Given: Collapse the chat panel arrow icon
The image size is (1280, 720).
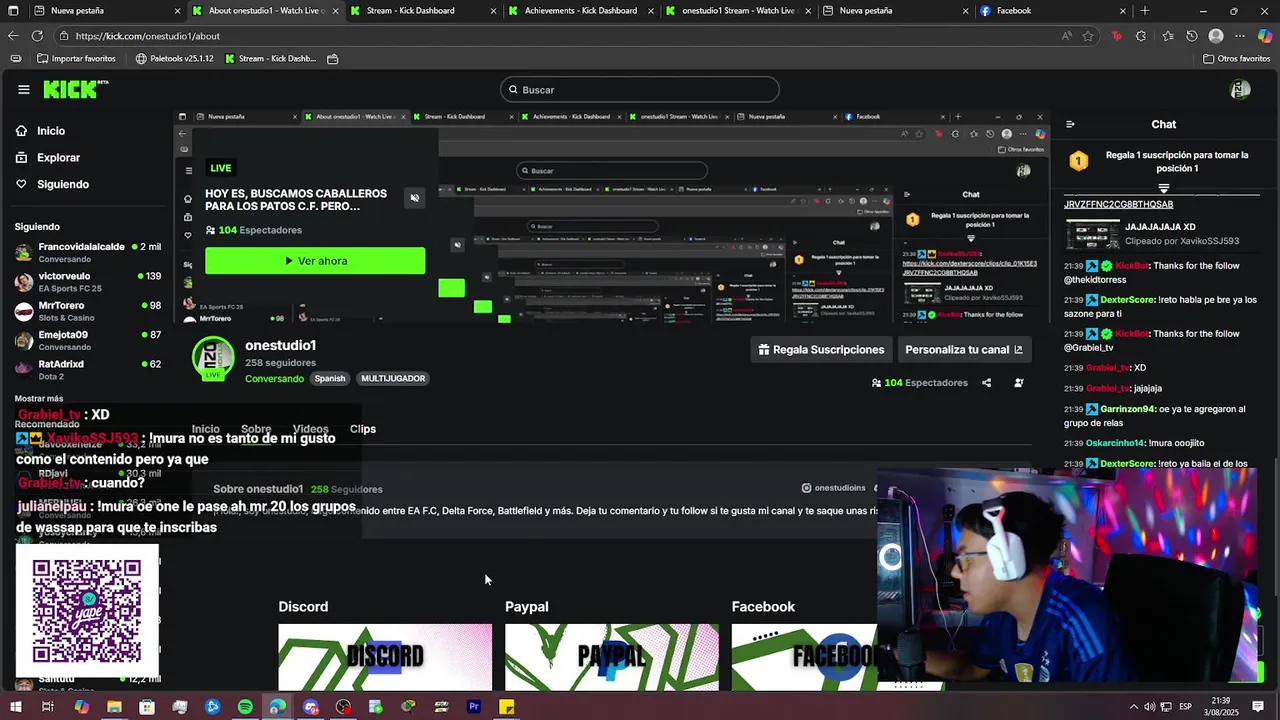Looking at the screenshot, I should click(x=1070, y=125).
